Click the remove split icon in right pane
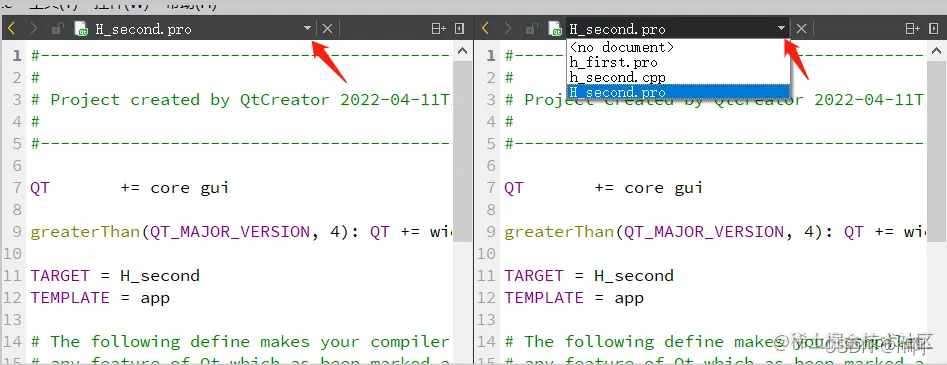947x365 pixels. tap(934, 28)
